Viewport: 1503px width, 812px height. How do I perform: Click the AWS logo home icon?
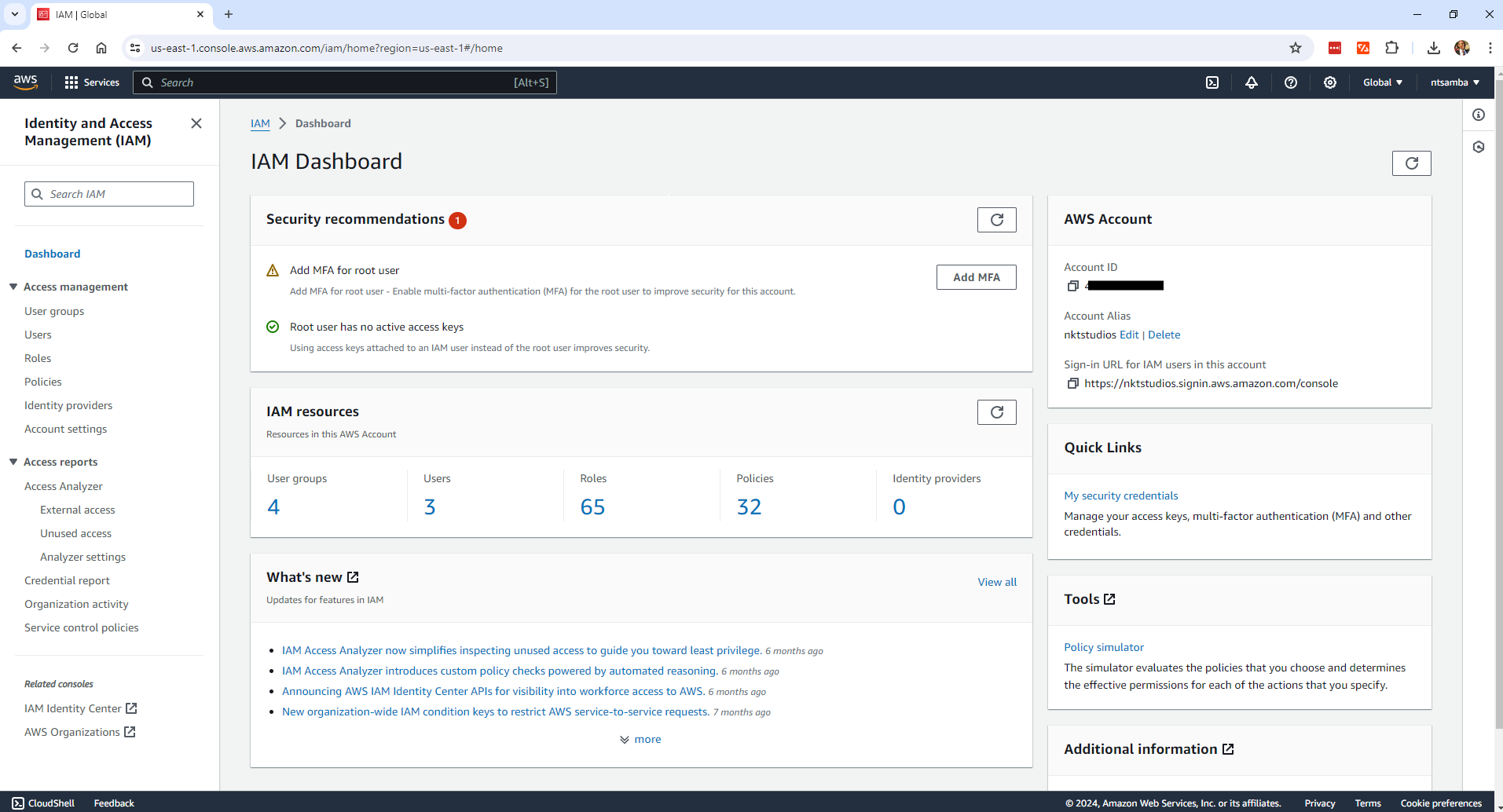(26, 82)
